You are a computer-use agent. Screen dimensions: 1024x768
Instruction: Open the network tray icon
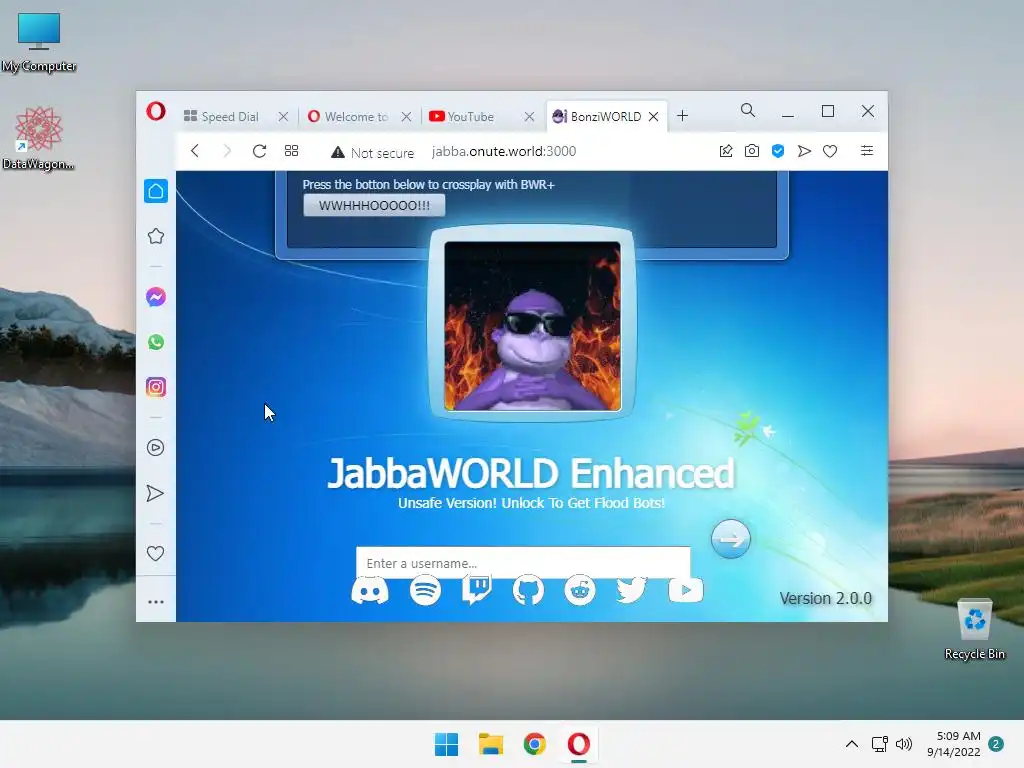[x=879, y=744]
